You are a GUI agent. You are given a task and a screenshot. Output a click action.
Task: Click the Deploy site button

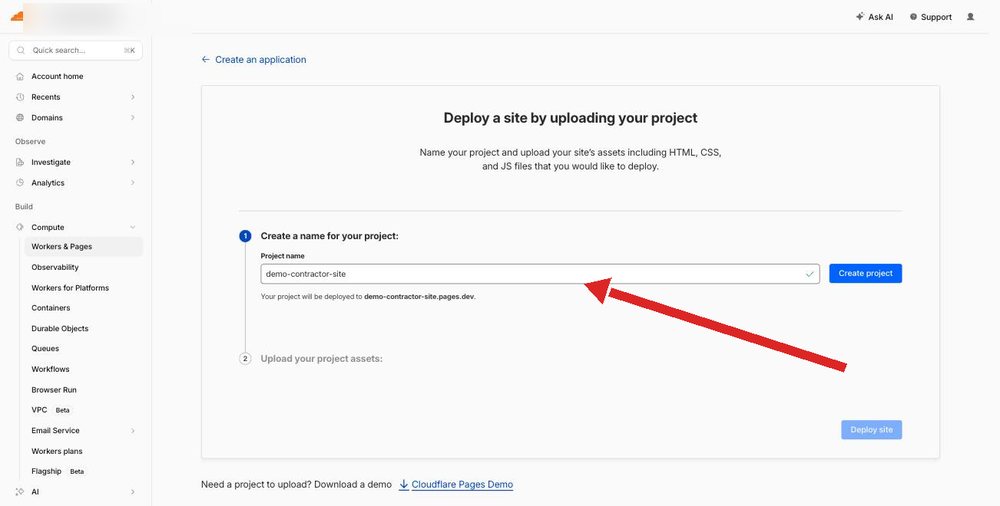[x=871, y=429]
